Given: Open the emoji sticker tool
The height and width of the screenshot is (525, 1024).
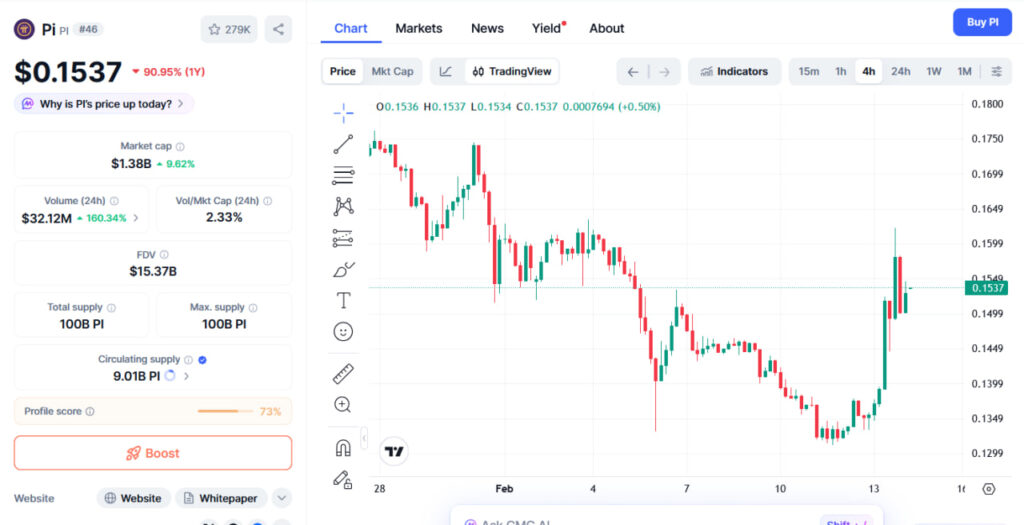Looking at the screenshot, I should [343, 331].
